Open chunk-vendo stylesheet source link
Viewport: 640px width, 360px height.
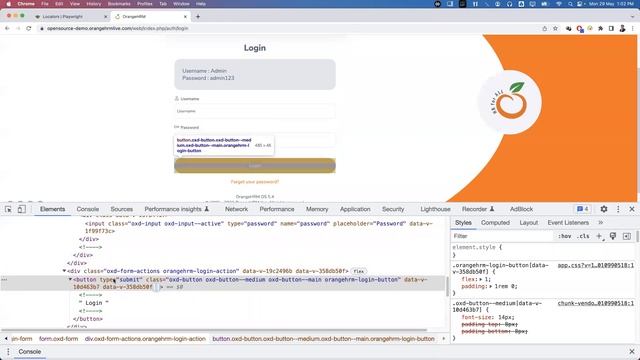(x=596, y=303)
